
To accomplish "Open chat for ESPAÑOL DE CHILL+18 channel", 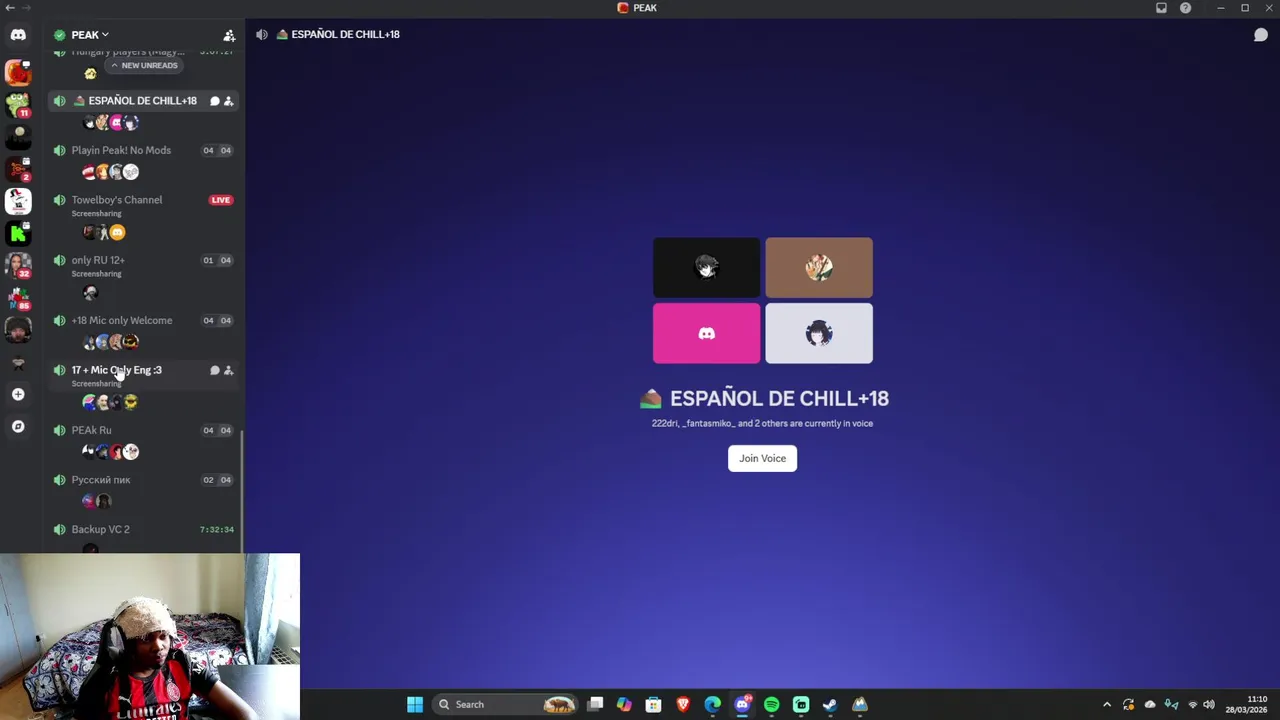I will click(x=214, y=101).
